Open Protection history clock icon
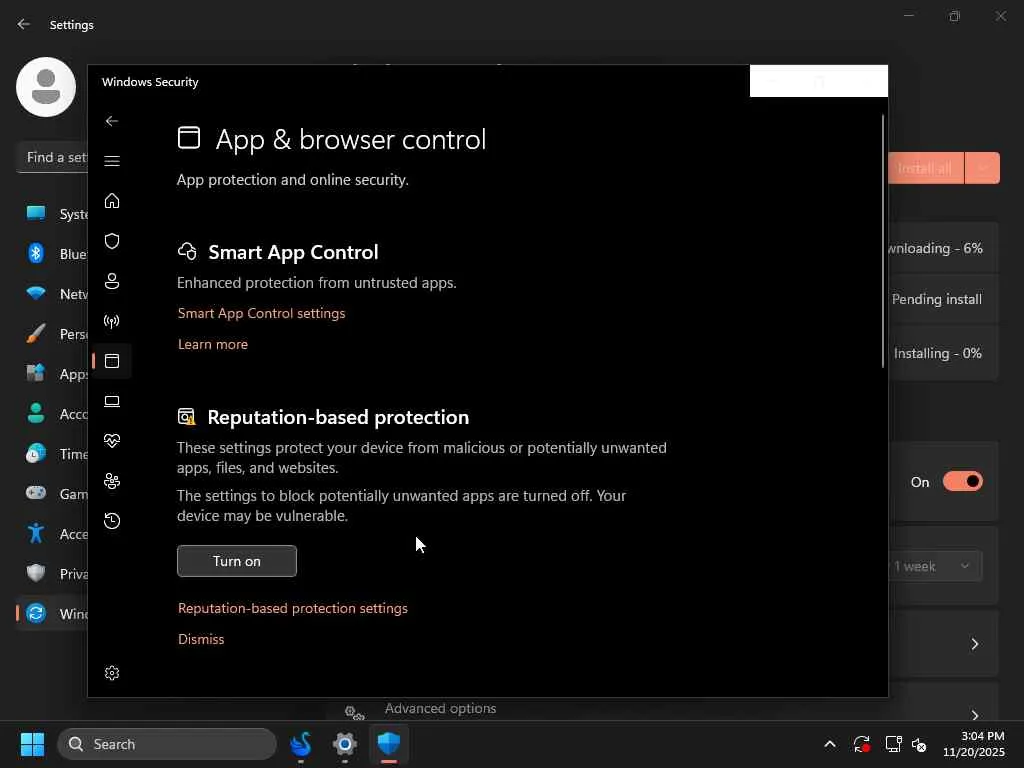 (112, 521)
